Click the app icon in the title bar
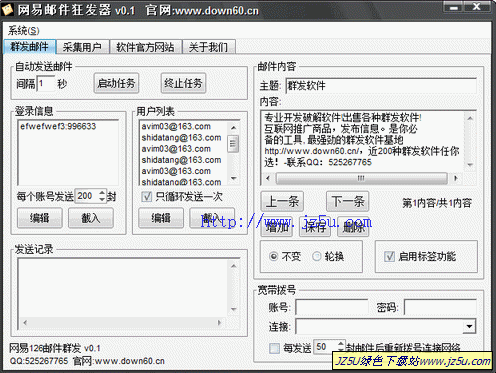The width and height of the screenshot is (496, 373). point(7,10)
